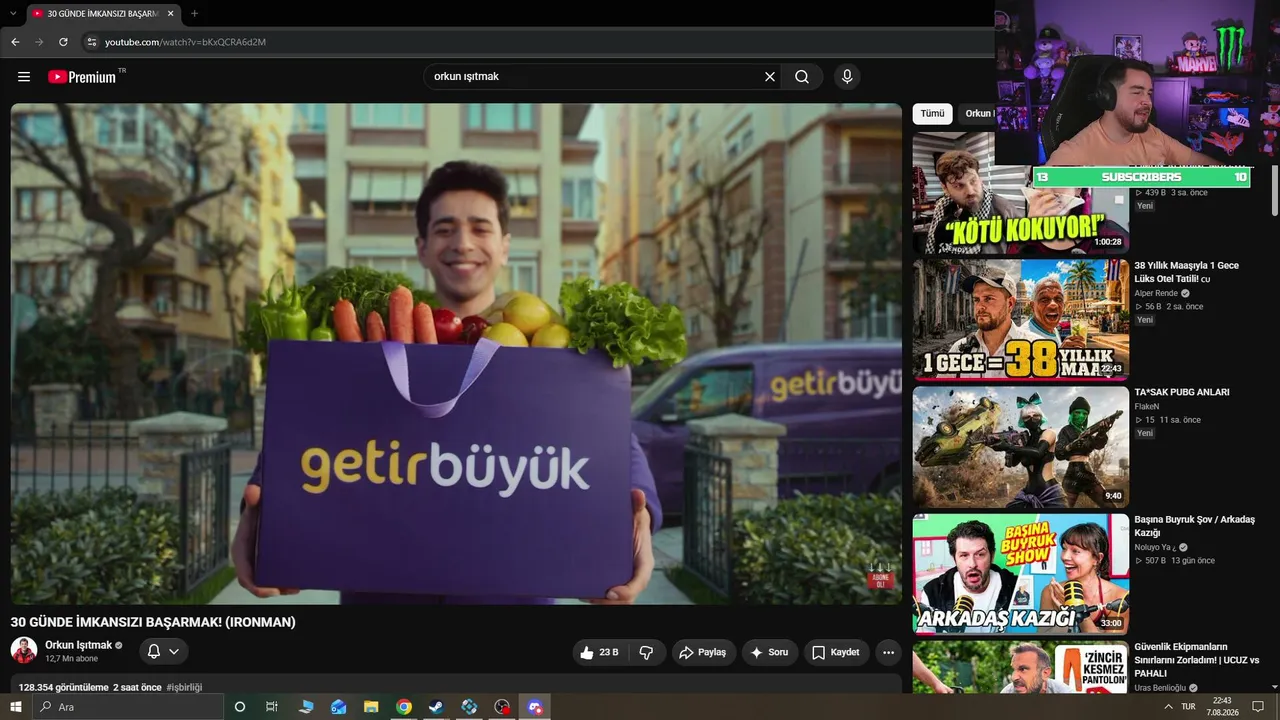Select the '30 GÜNDE İMKANSIZI BAŞARMAK' browser tab
1280x720 pixels.
point(103,14)
